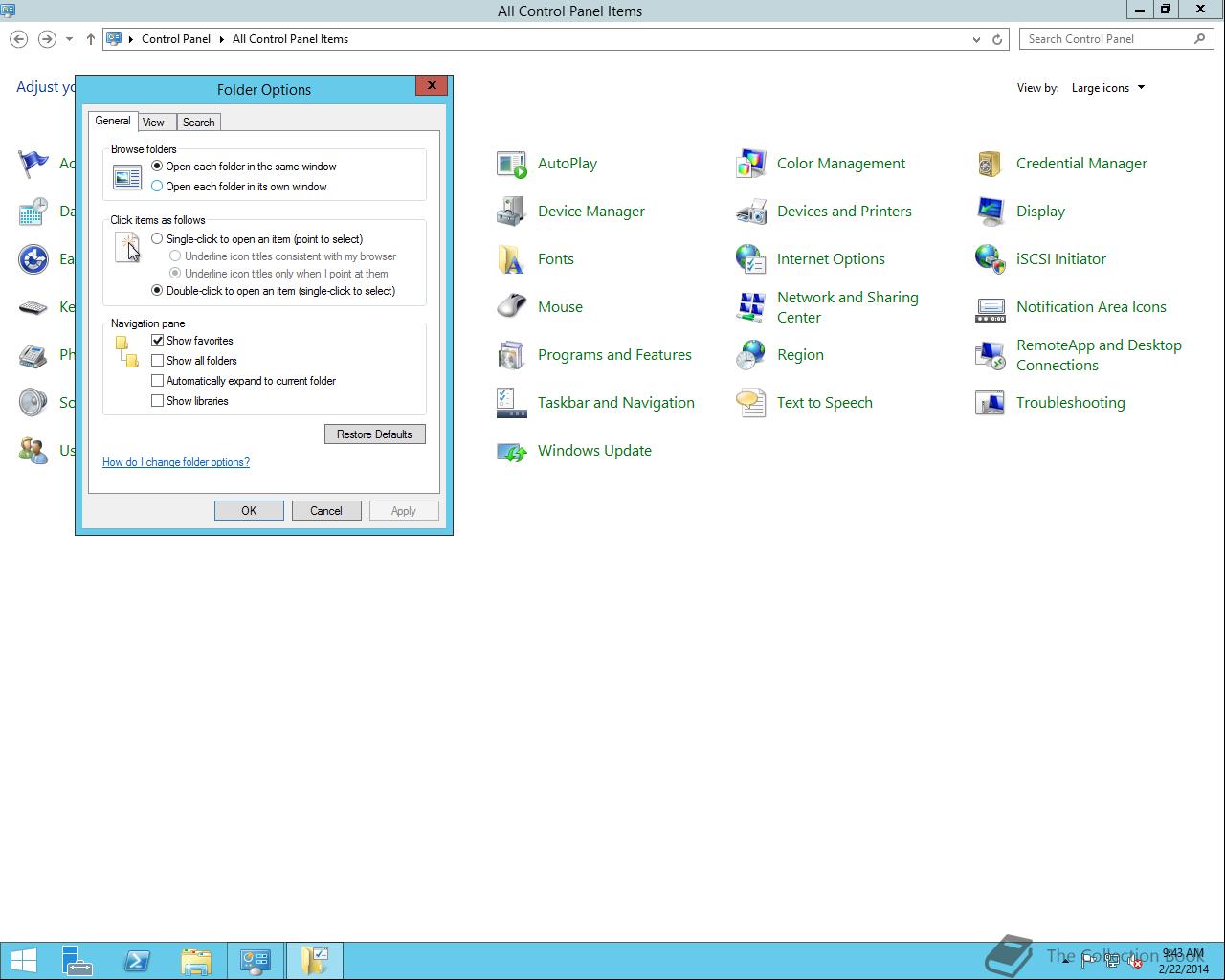
Task: Enable Show libraries checkbox
Action: point(158,401)
